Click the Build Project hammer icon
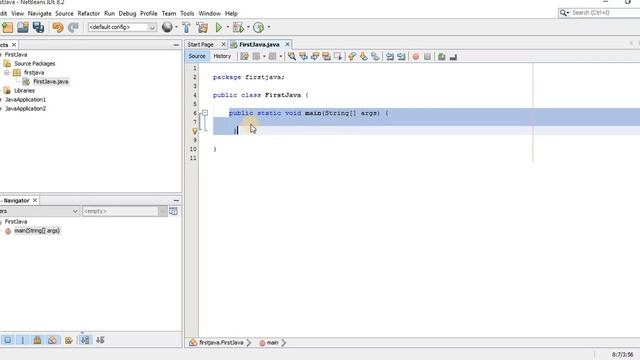640x360 pixels. (187, 27)
